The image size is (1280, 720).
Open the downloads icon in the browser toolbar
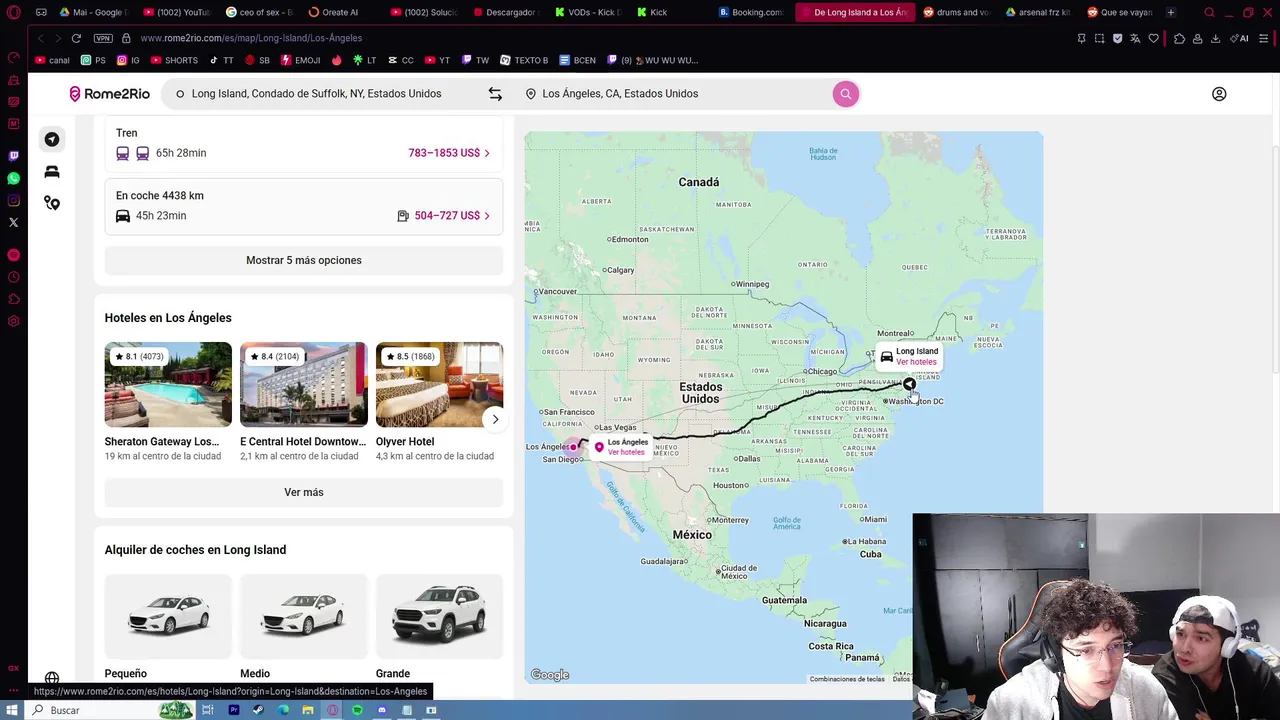(x=1215, y=38)
